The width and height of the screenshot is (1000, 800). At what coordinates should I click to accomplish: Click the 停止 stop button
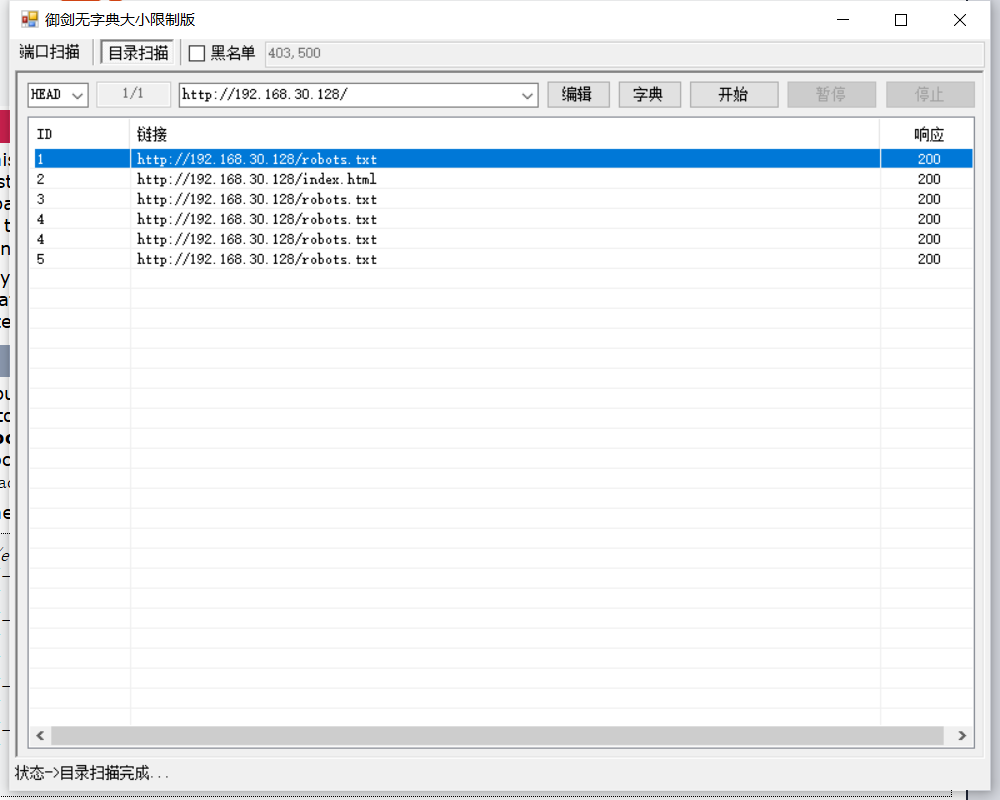tap(930, 94)
